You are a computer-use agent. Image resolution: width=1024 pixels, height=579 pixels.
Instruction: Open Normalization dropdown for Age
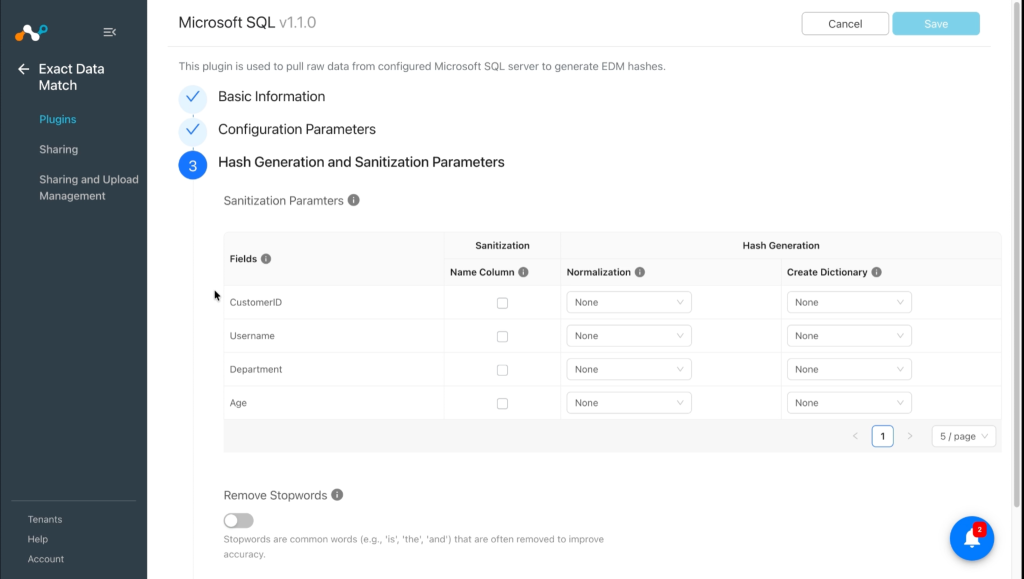tap(629, 403)
